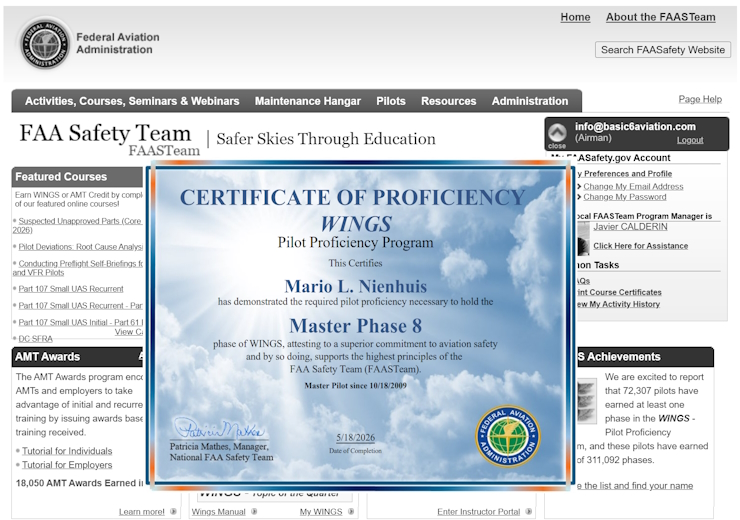Open Part 107 Small UAS Initial course
The image size is (740, 520).
[x=81, y=322]
